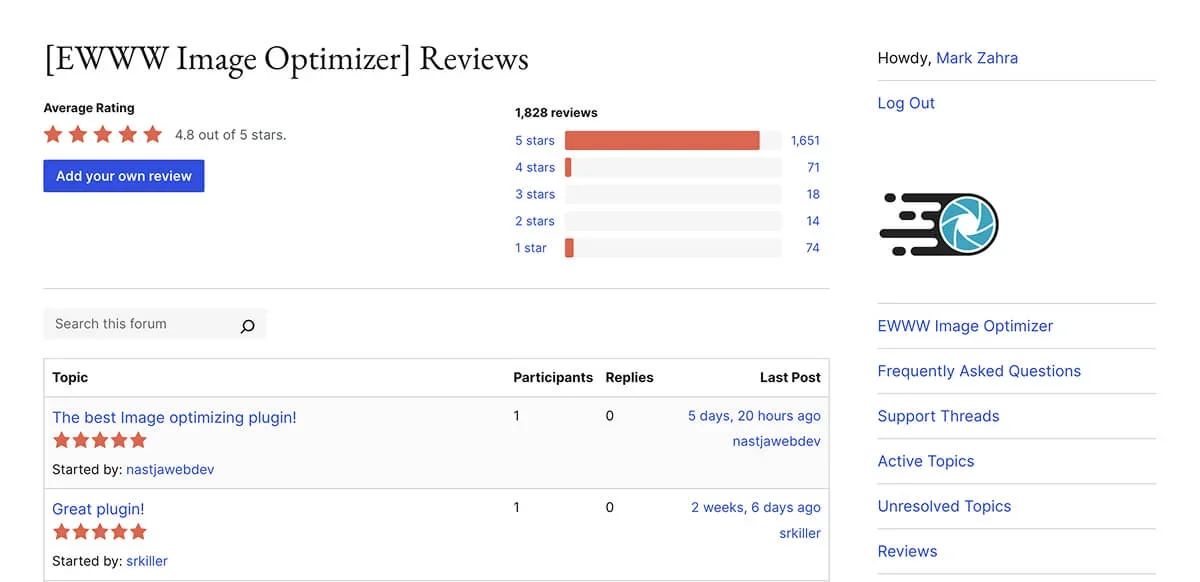The height and width of the screenshot is (582, 1200).
Task: Click star rating under 'The best Image optimizing plugin!'
Action: point(100,440)
